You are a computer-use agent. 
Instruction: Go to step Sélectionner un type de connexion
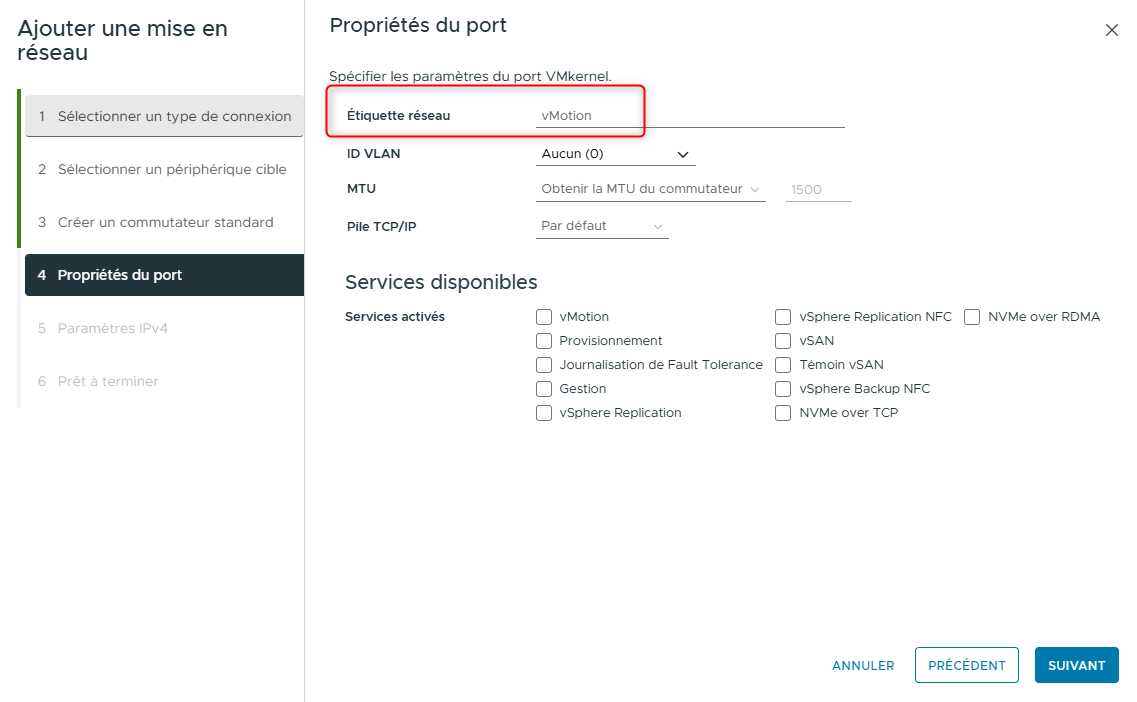pos(164,115)
